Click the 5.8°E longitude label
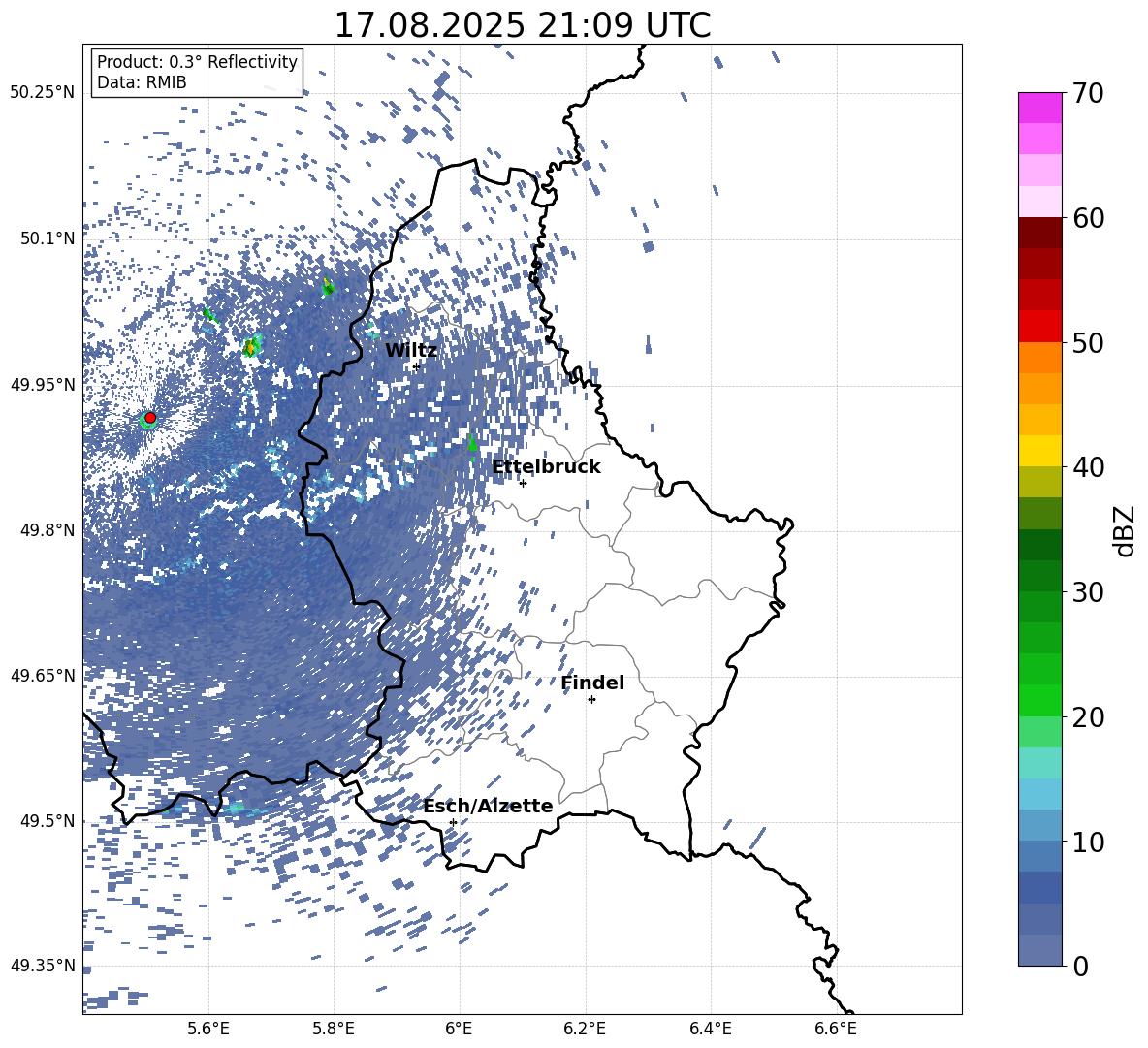The width and height of the screenshot is (1148, 1048). point(334,1029)
